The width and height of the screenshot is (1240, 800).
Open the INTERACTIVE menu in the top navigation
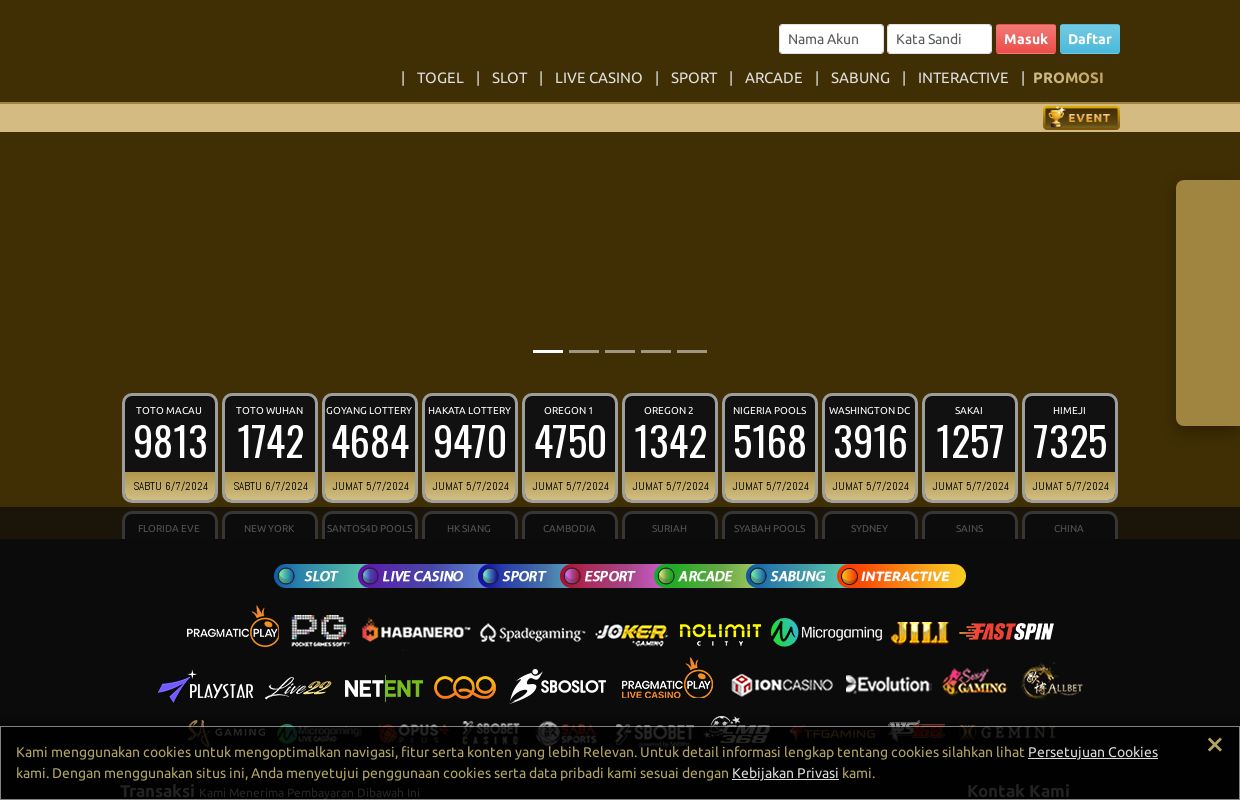click(963, 78)
